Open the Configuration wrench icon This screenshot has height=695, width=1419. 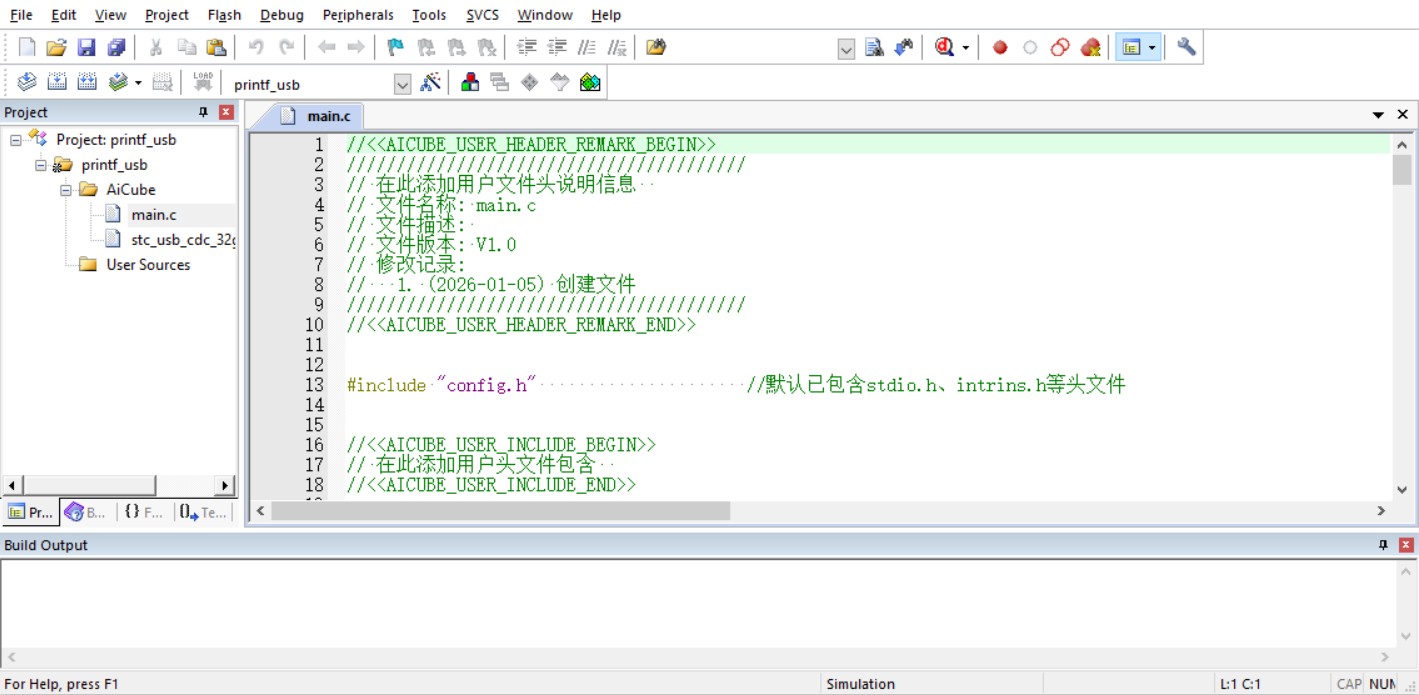point(1186,47)
